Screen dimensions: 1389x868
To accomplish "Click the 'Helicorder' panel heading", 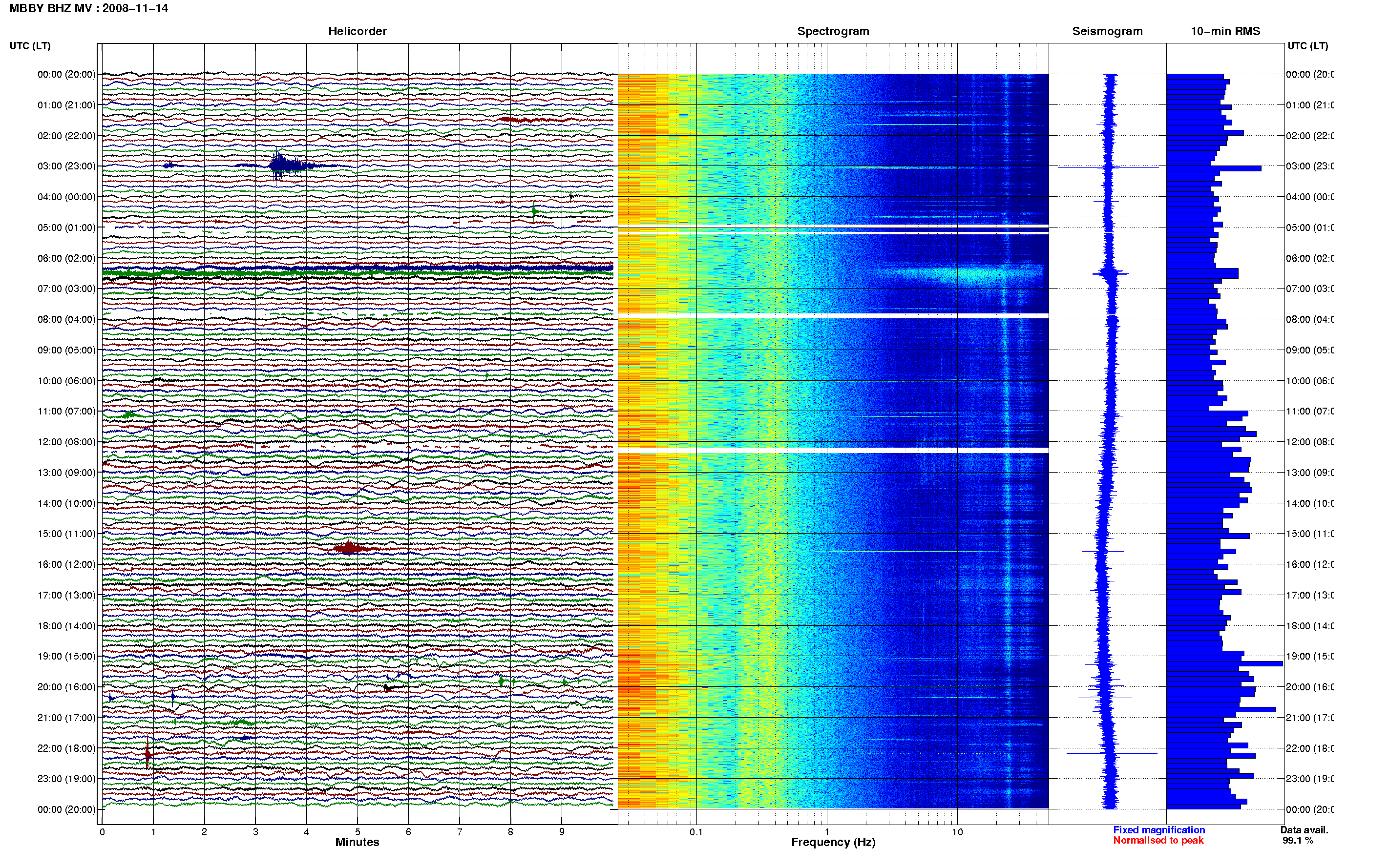I will coord(357,31).
